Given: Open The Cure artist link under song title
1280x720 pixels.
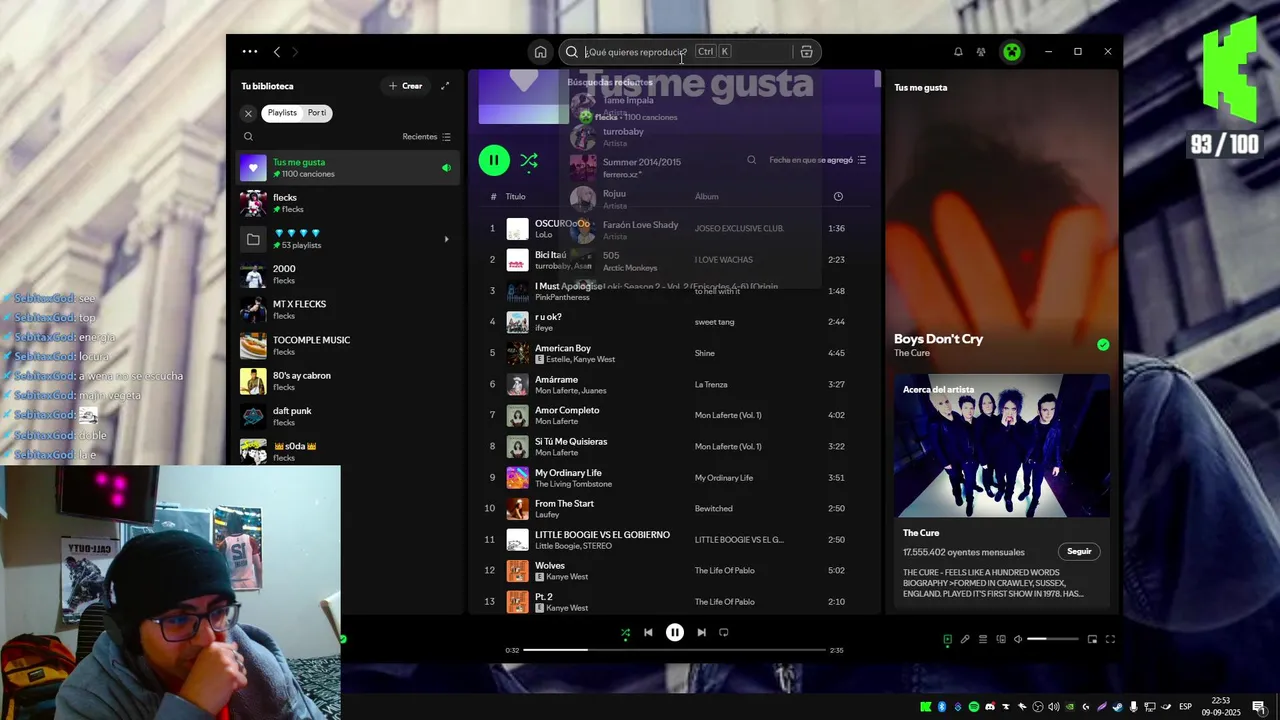Looking at the screenshot, I should 911,353.
